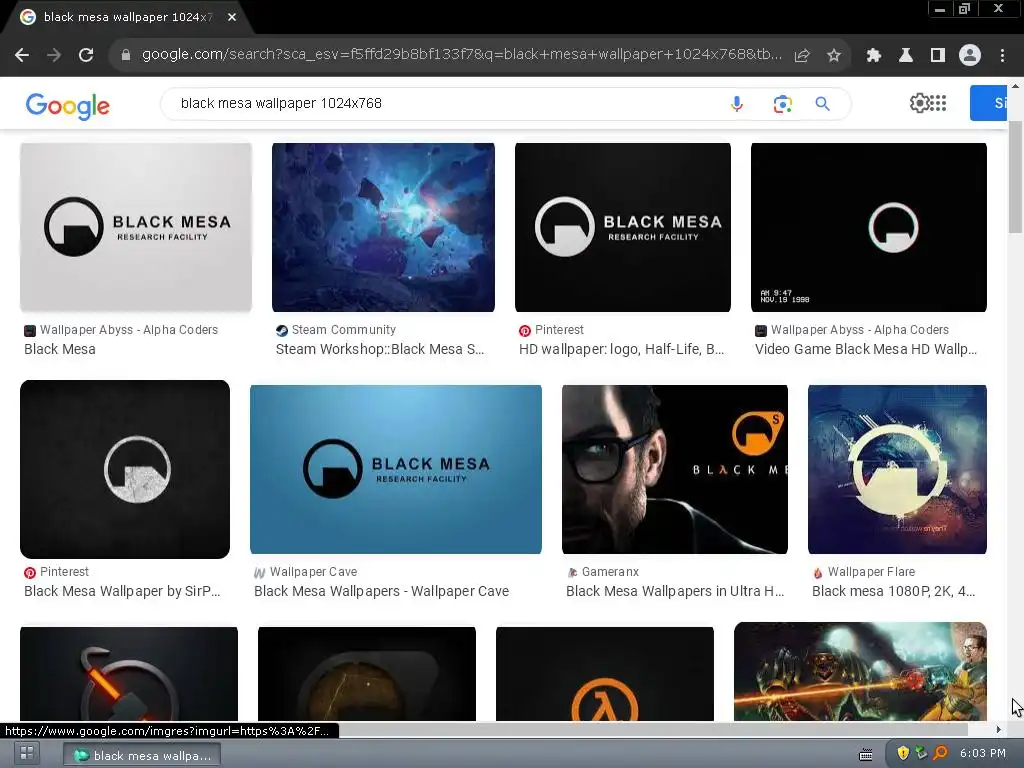This screenshot has height=768, width=1024.
Task: Open the orange lambda symbol thumbnail
Action: pos(605,673)
